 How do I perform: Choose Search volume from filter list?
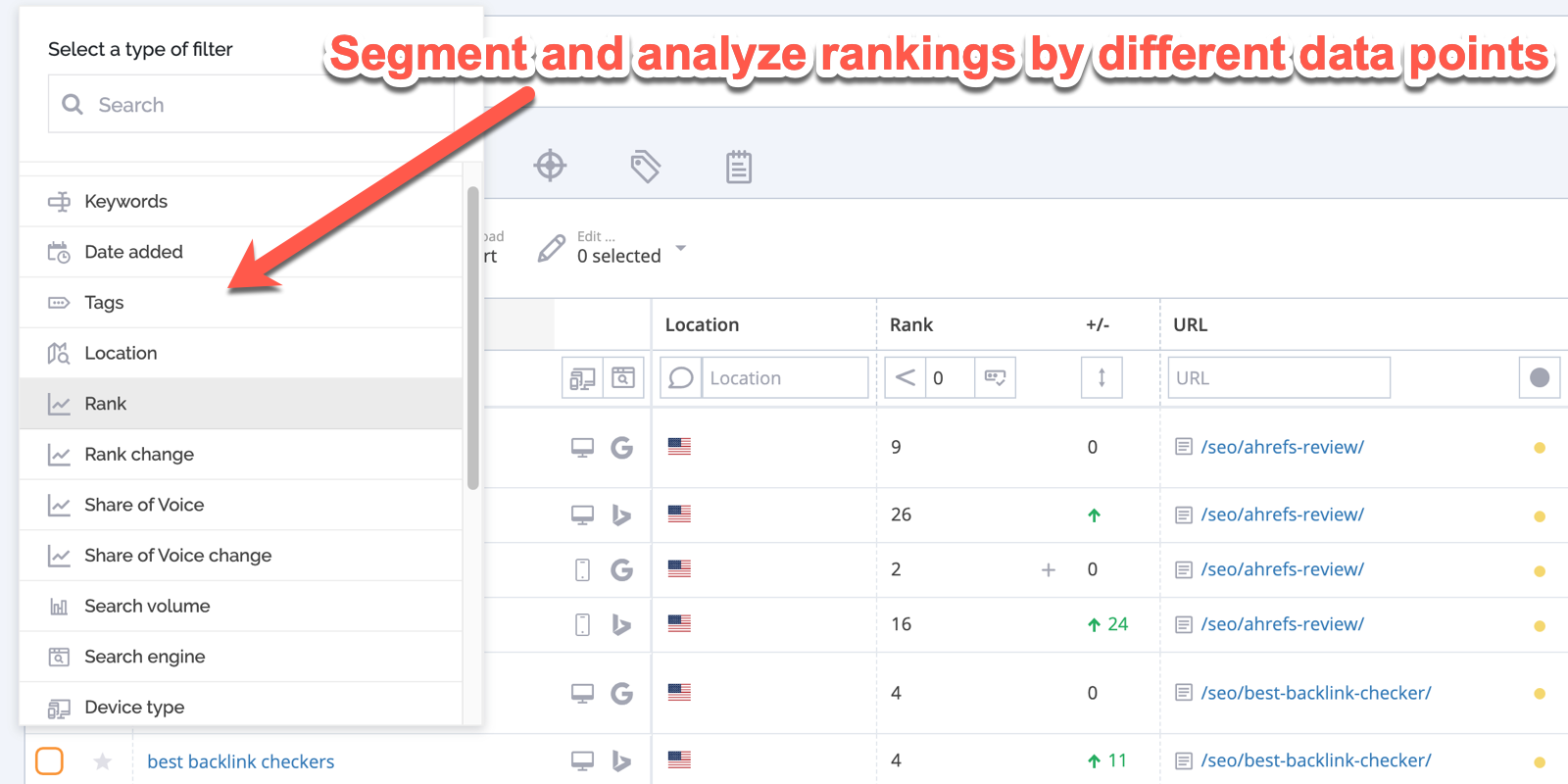click(x=147, y=607)
